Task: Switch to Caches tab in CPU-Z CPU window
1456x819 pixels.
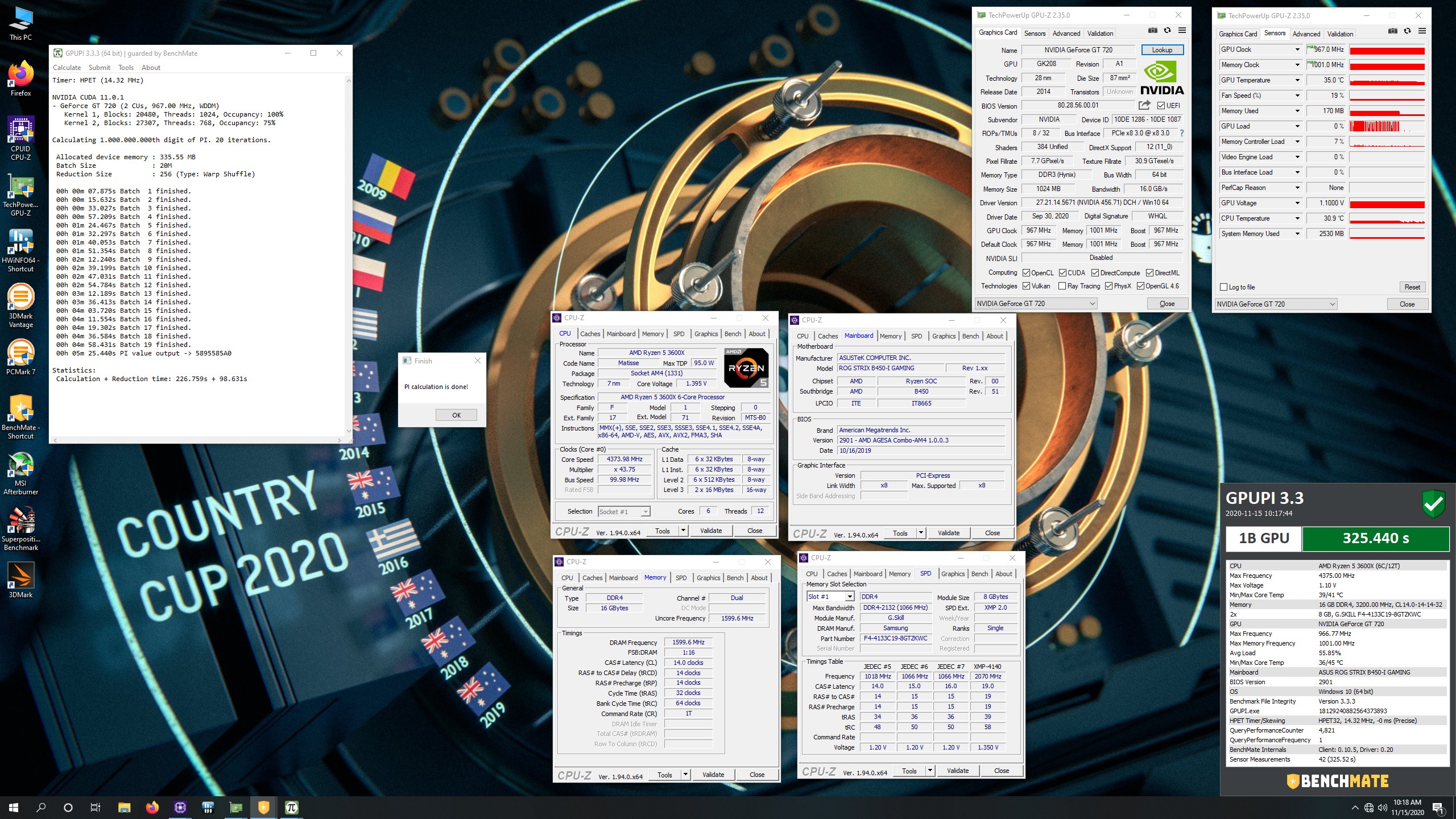Action: 590,334
